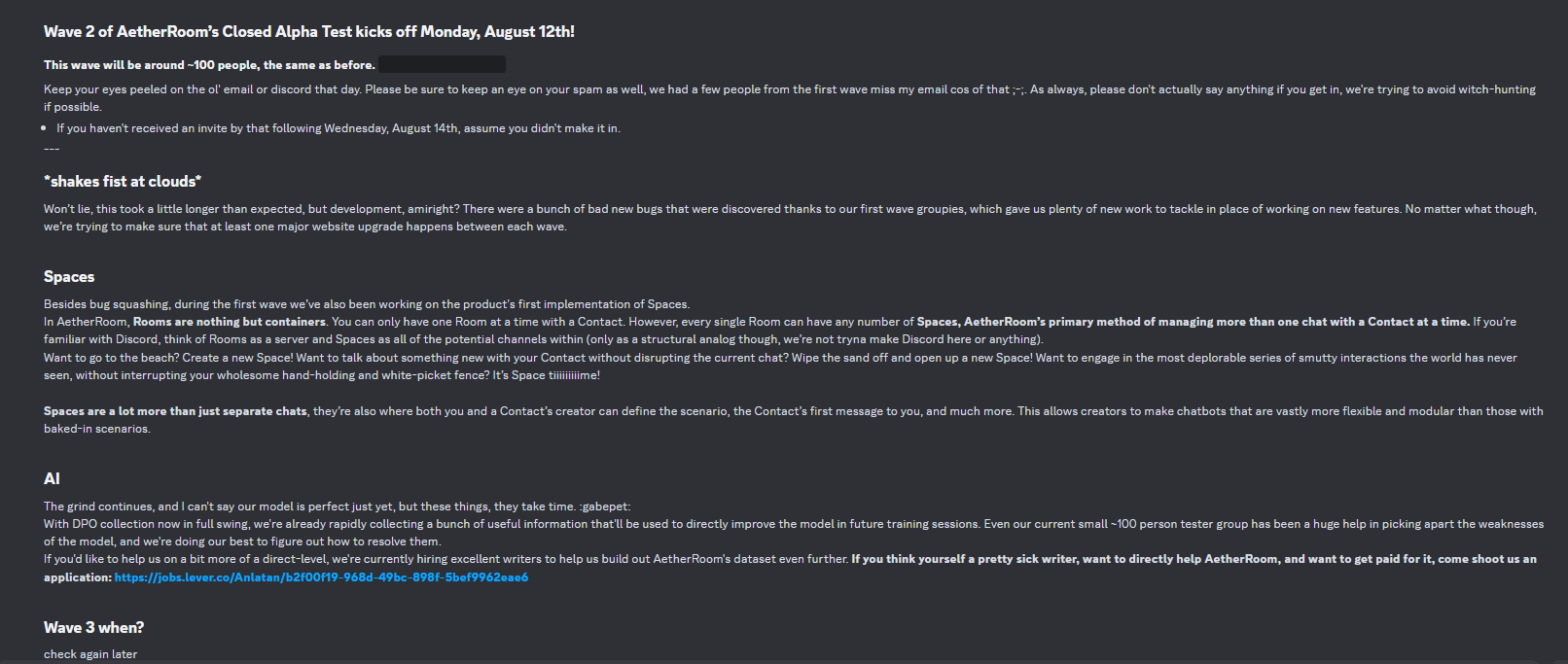Click the "check again later" text
This screenshot has height=664, width=1568.
click(x=90, y=654)
